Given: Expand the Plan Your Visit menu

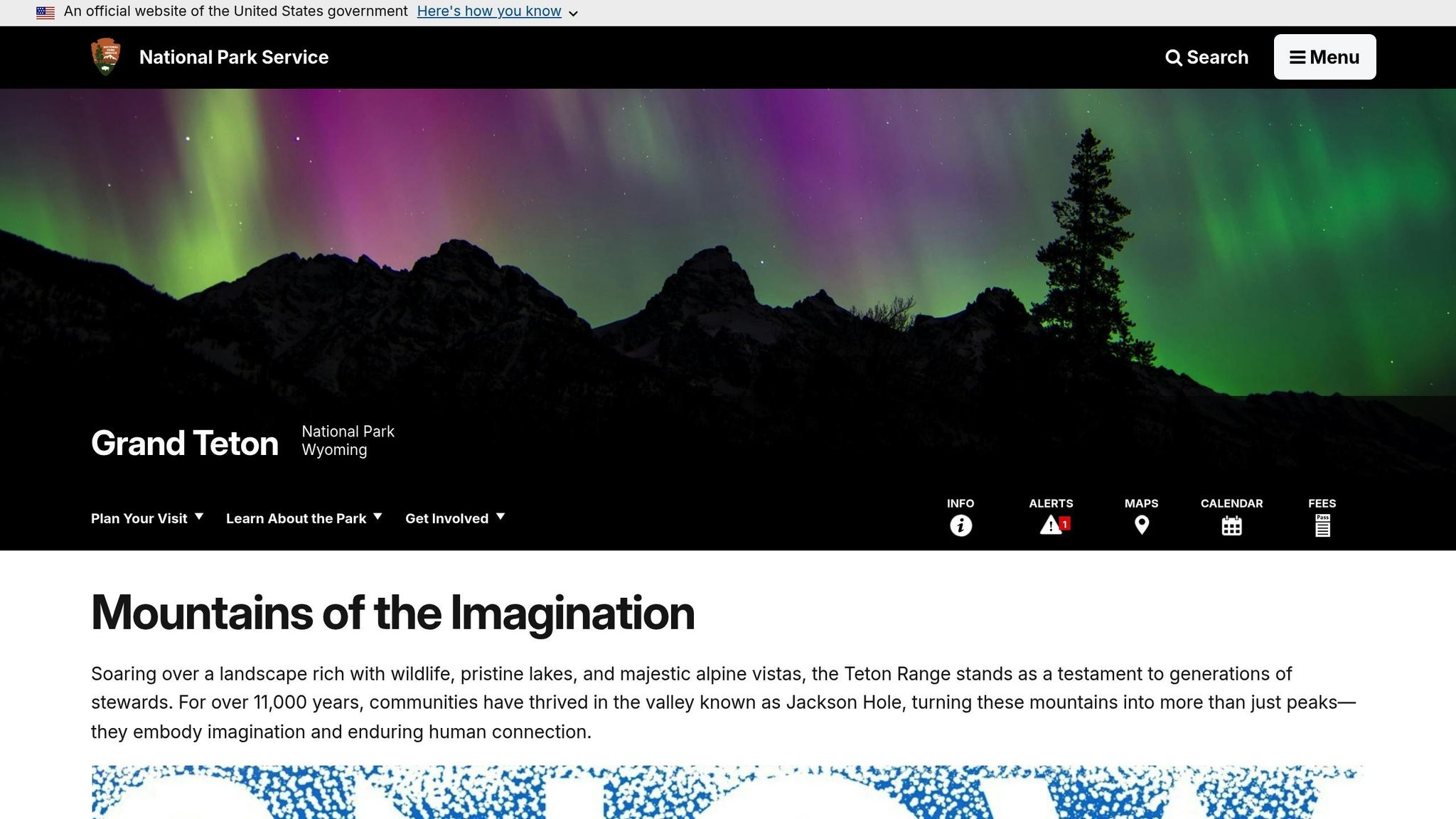Looking at the screenshot, I should tap(147, 518).
